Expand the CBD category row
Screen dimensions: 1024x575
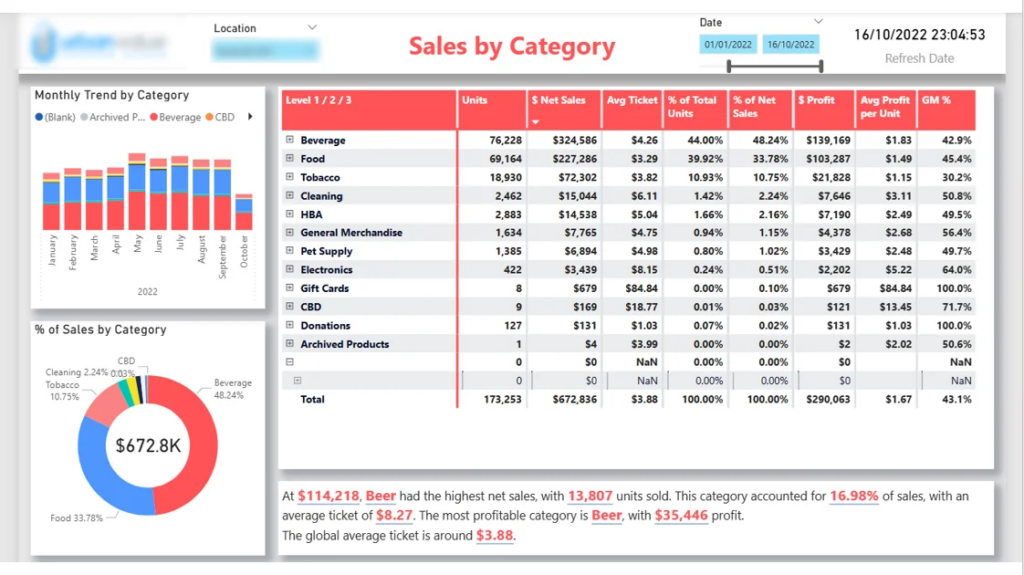click(289, 306)
